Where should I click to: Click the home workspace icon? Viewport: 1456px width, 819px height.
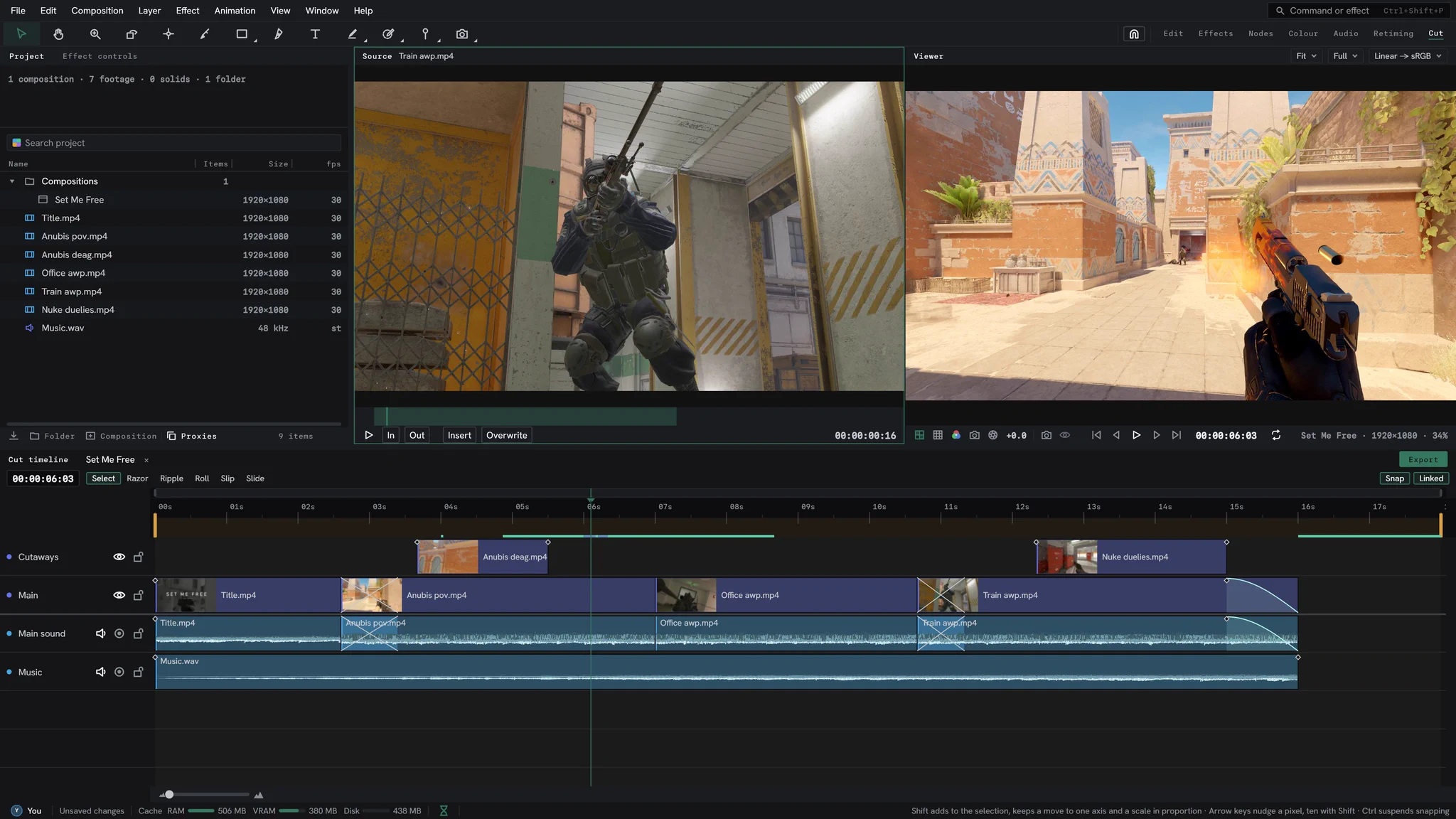coord(1134,33)
